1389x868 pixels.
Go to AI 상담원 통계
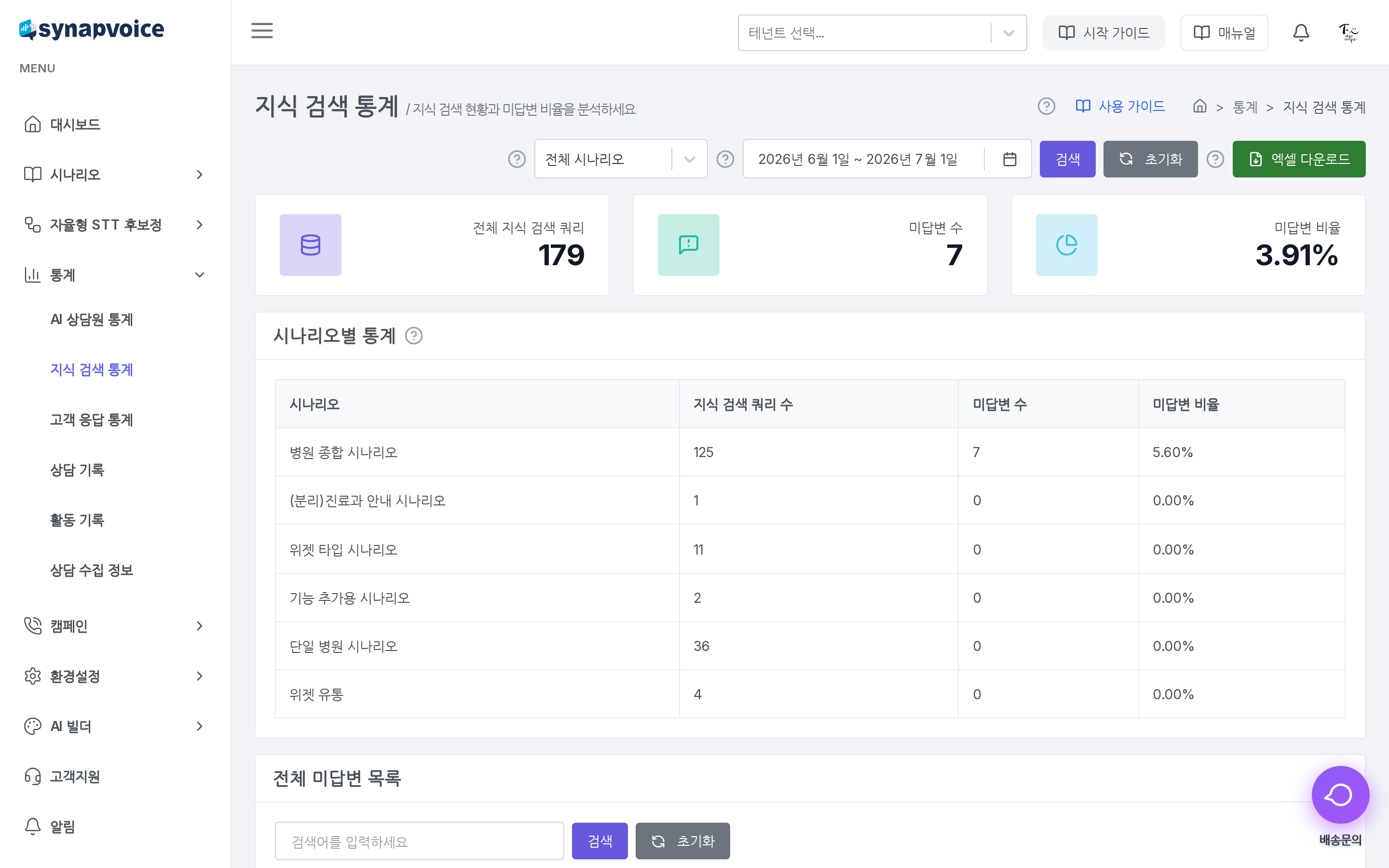tap(92, 319)
